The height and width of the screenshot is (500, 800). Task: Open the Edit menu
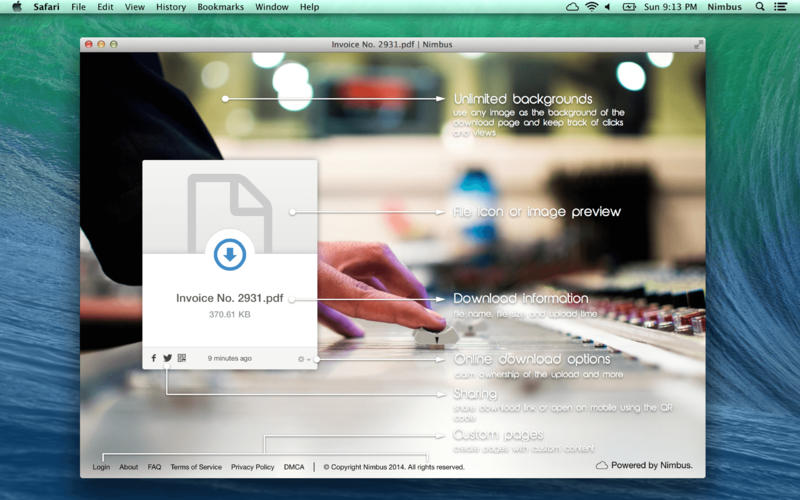[105, 7]
